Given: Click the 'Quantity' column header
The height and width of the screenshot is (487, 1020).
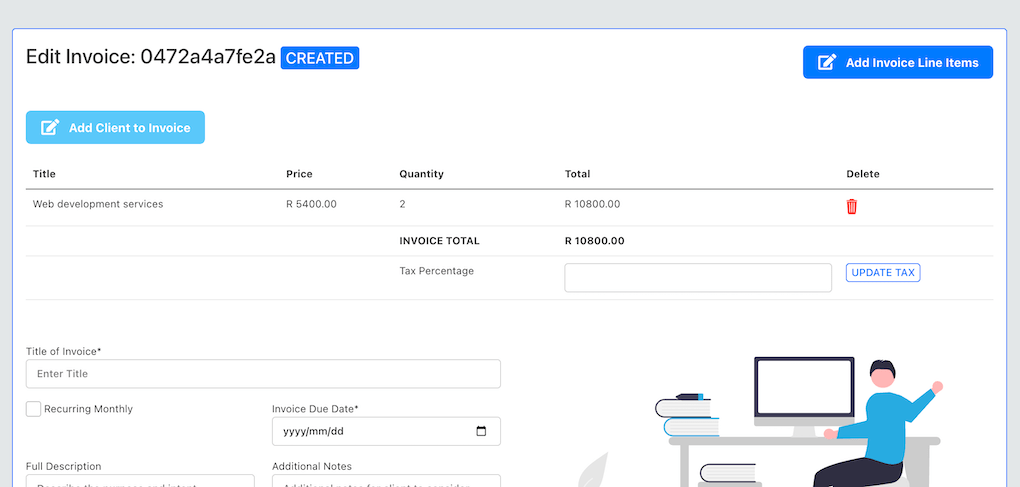Looking at the screenshot, I should pyautogui.click(x=422, y=174).
